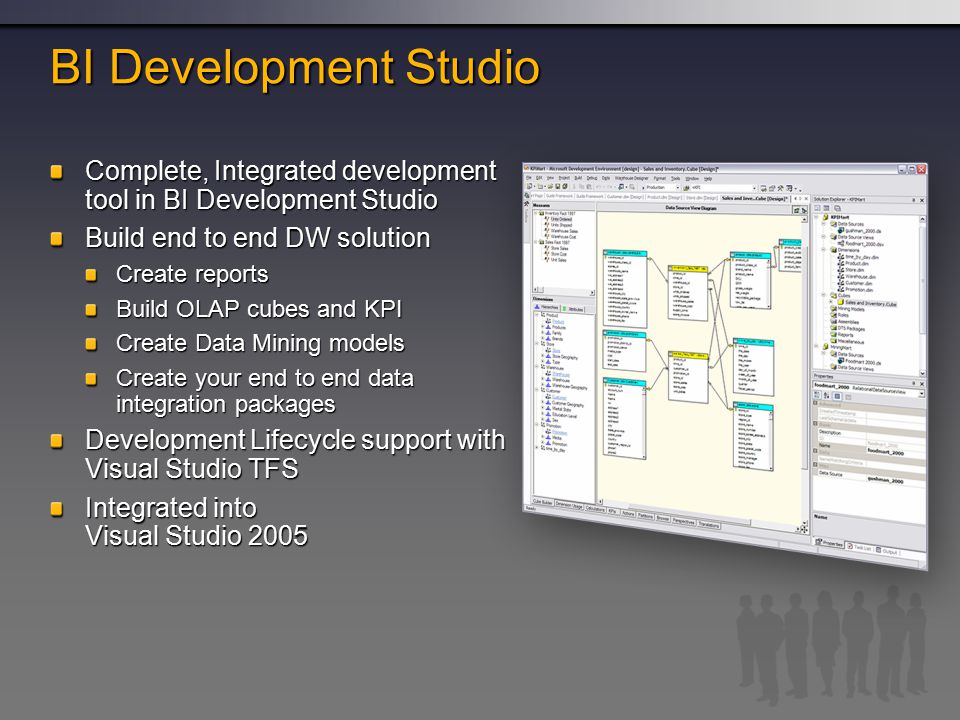Collapse the Inventory Fact 1997 measure group
The width and height of the screenshot is (960, 720).
pyautogui.click(x=535, y=214)
